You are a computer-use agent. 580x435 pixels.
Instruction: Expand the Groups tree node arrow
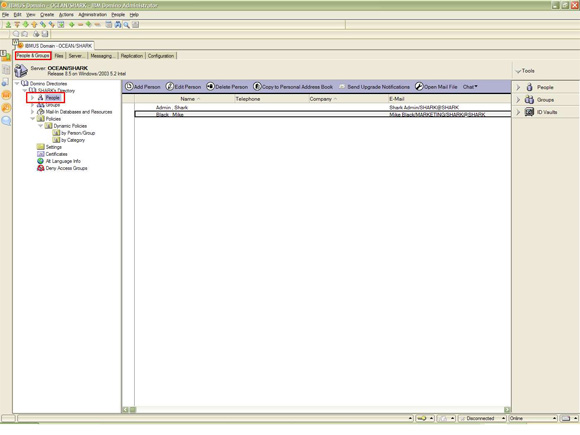pyautogui.click(x=33, y=105)
